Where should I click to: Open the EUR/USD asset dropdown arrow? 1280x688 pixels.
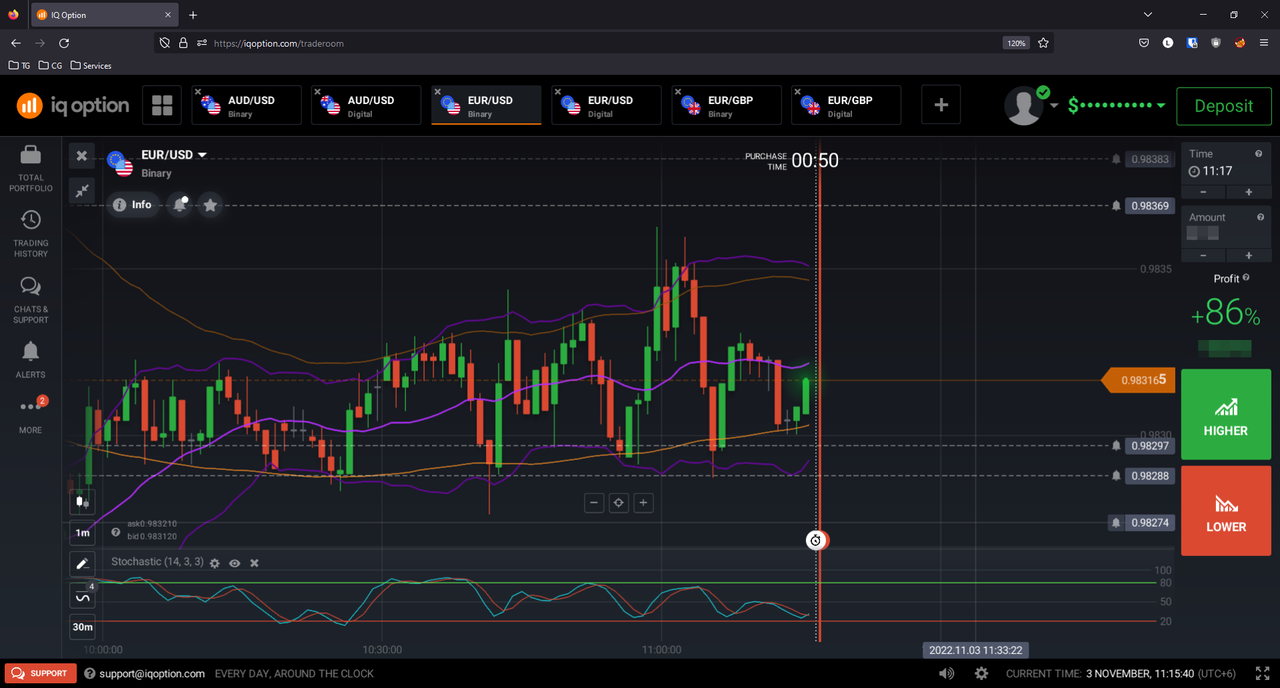[202, 155]
